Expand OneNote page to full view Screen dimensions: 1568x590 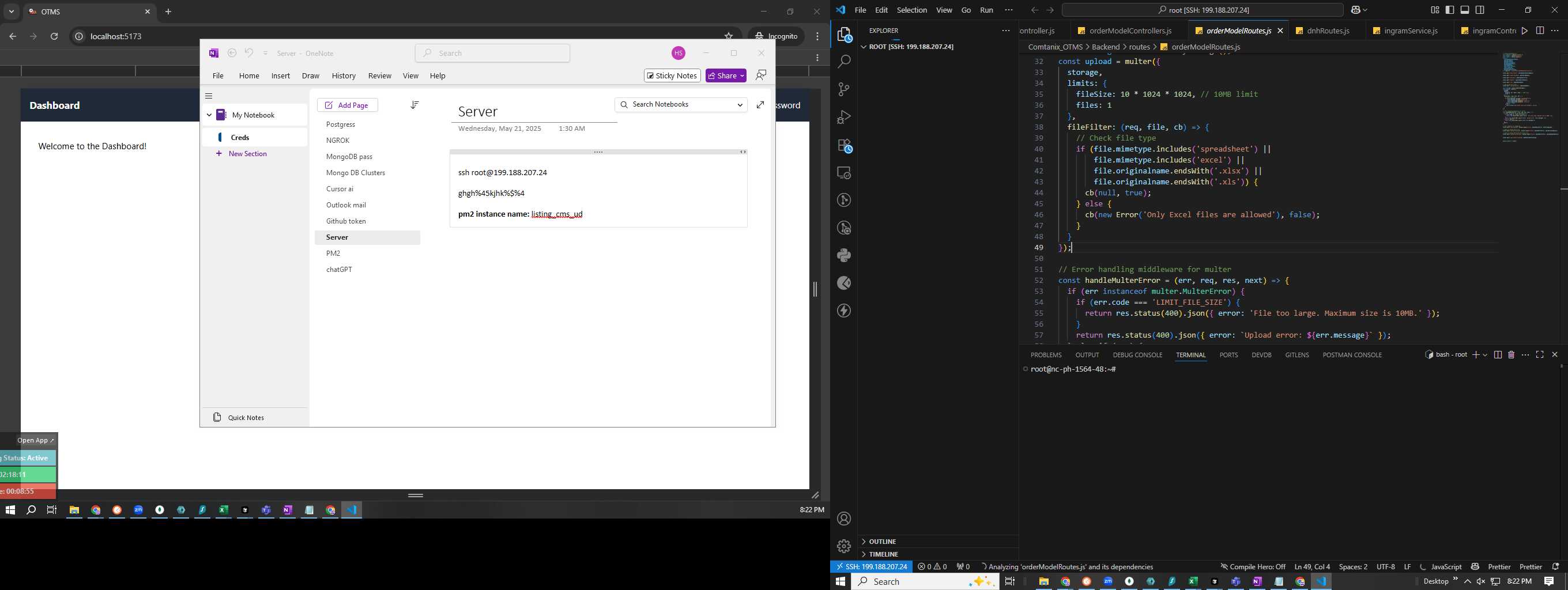[760, 105]
